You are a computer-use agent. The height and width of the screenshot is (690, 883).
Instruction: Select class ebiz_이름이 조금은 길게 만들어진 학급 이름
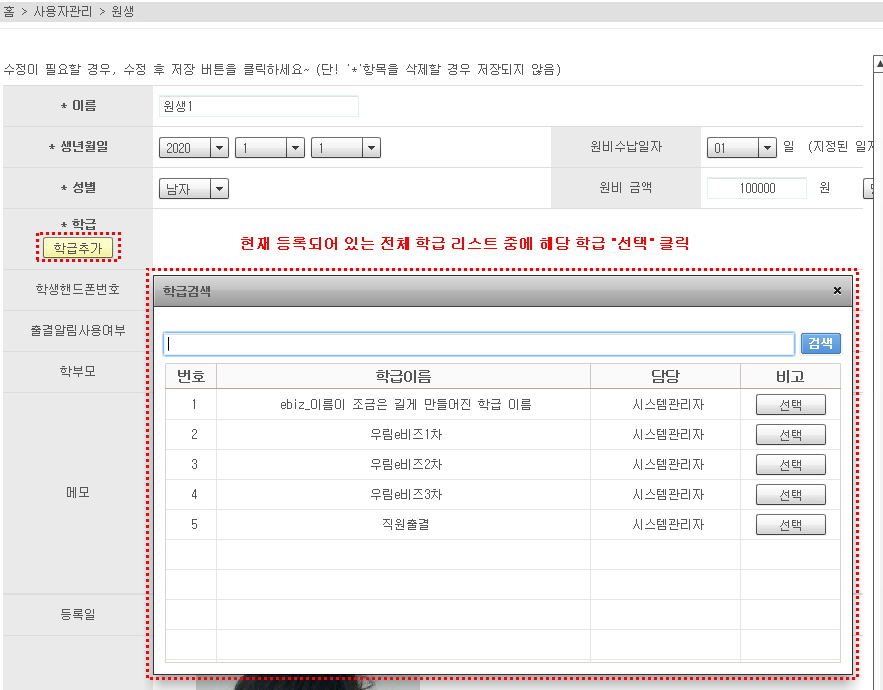pyautogui.click(x=791, y=405)
